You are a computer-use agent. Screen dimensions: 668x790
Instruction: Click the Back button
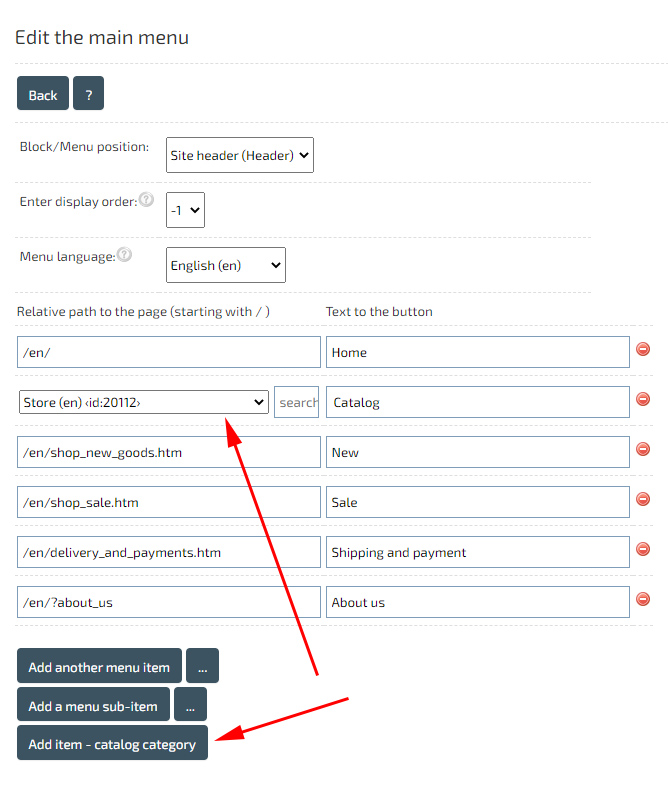[43, 94]
